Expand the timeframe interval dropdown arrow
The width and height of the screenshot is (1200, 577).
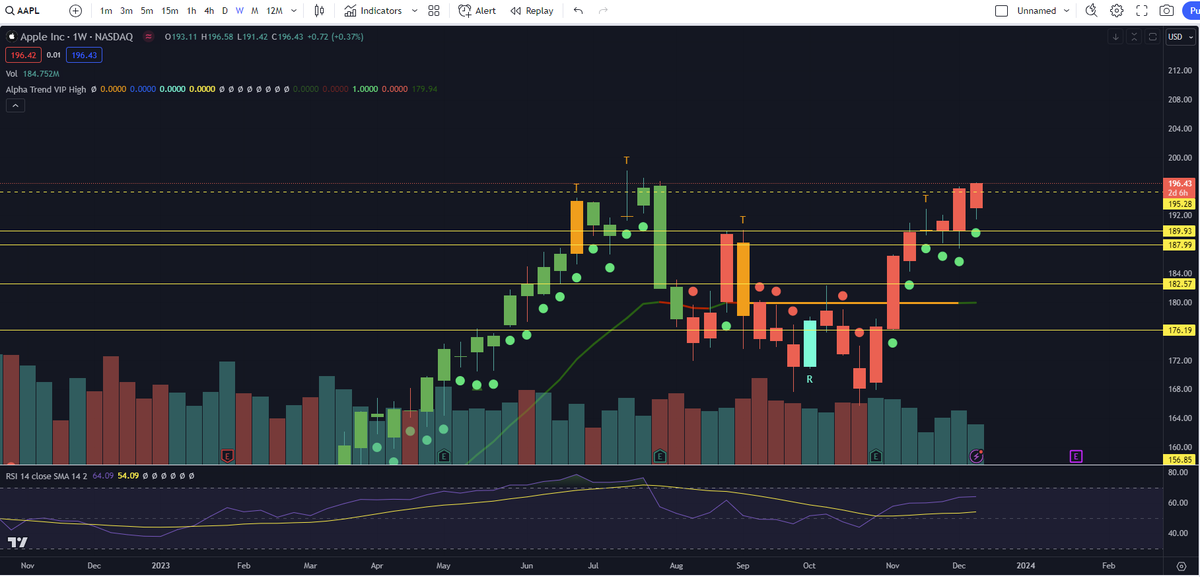[x=294, y=11]
